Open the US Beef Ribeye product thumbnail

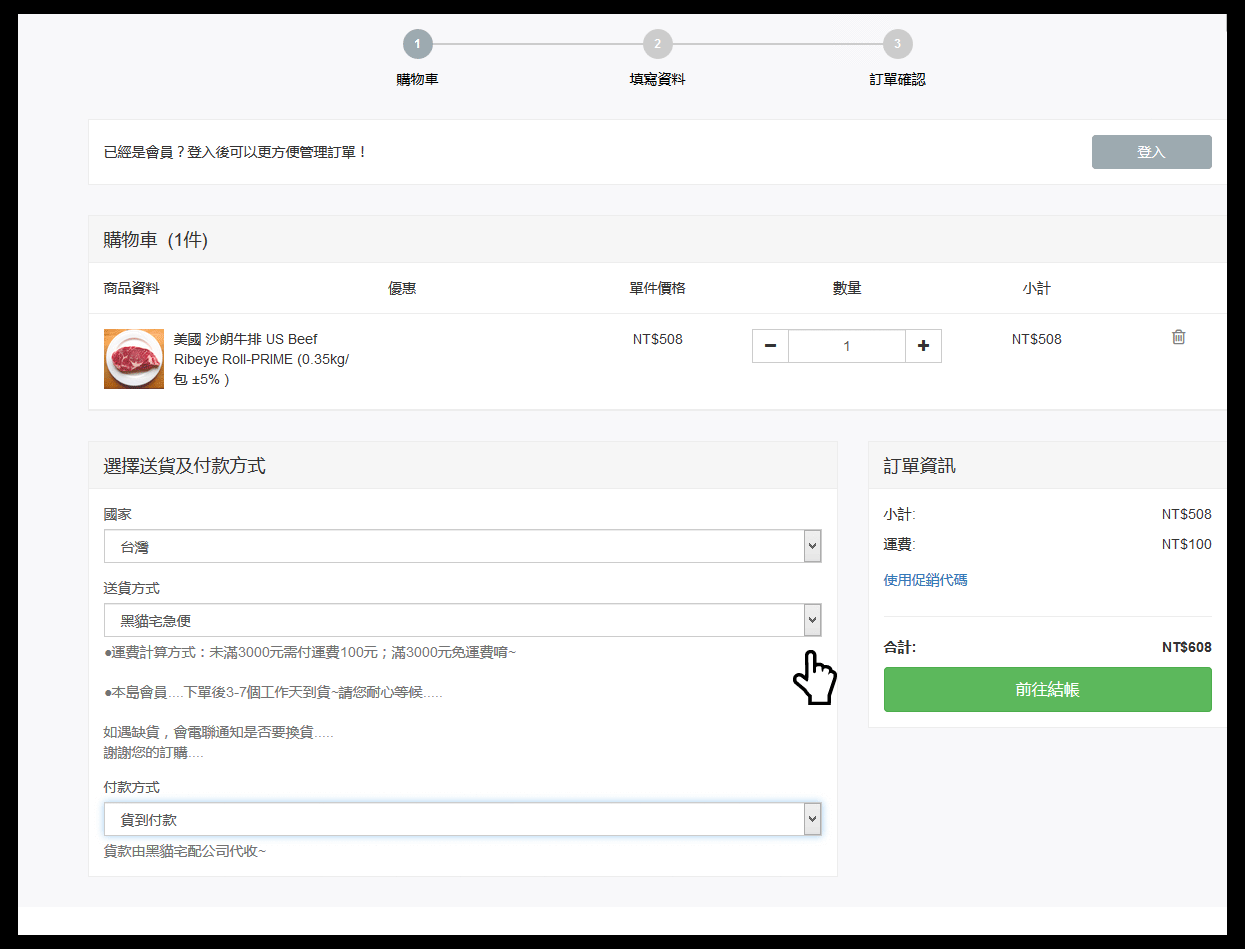coord(134,359)
